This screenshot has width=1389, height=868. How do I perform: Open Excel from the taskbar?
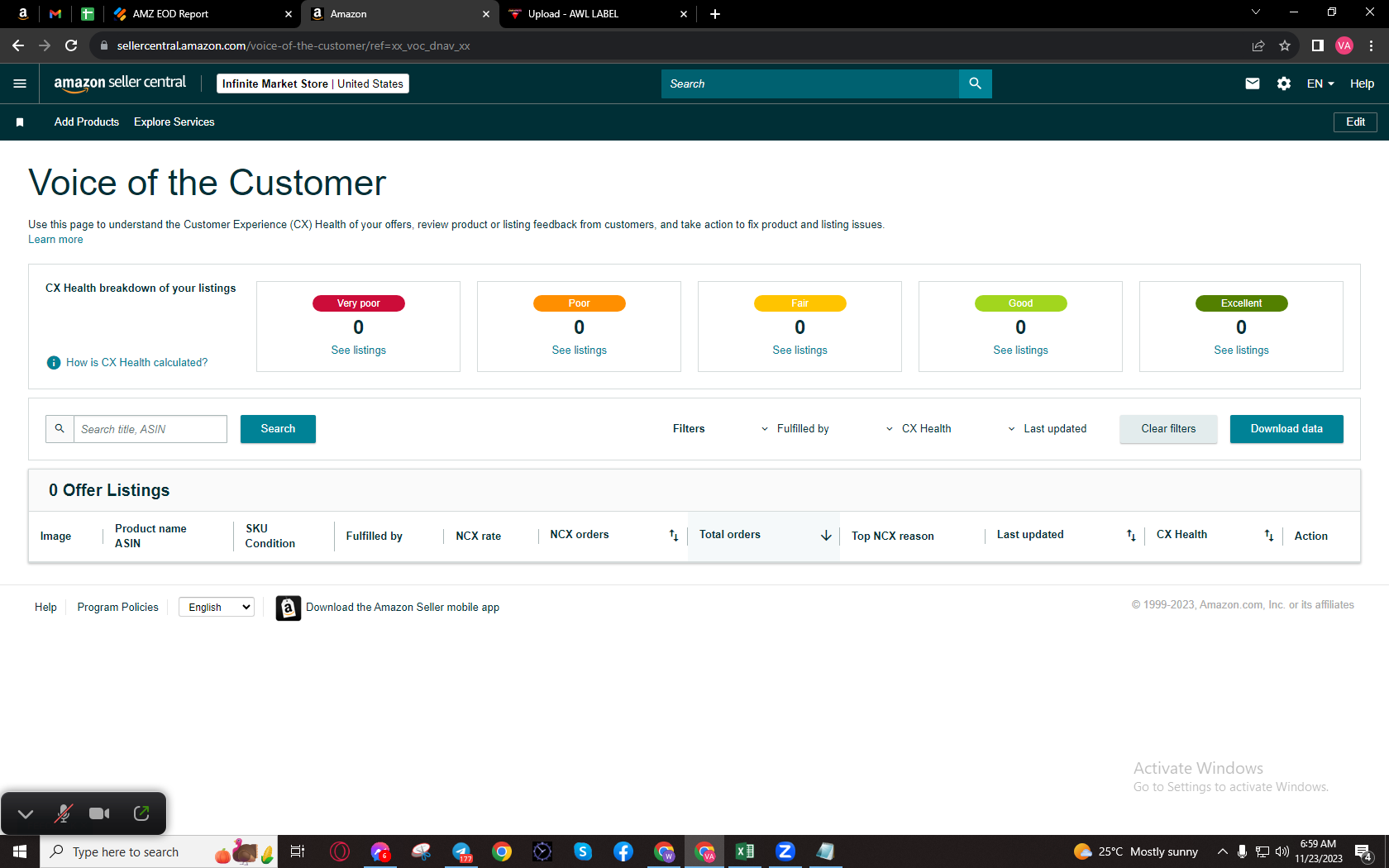(745, 851)
